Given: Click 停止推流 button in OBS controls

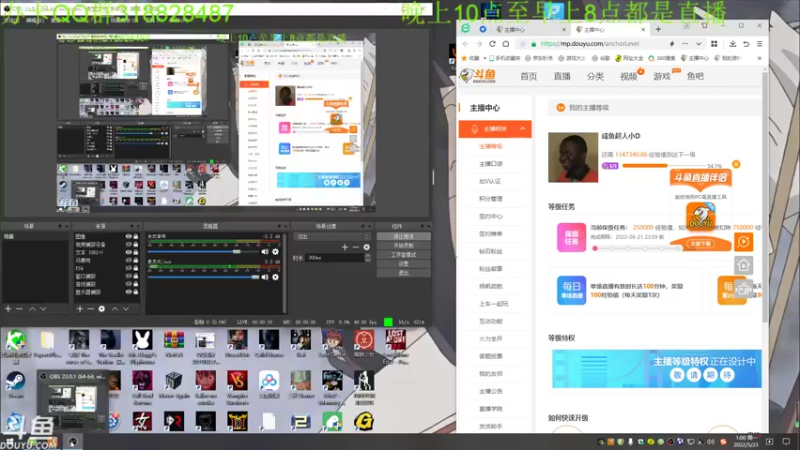Looking at the screenshot, I should tap(404, 237).
